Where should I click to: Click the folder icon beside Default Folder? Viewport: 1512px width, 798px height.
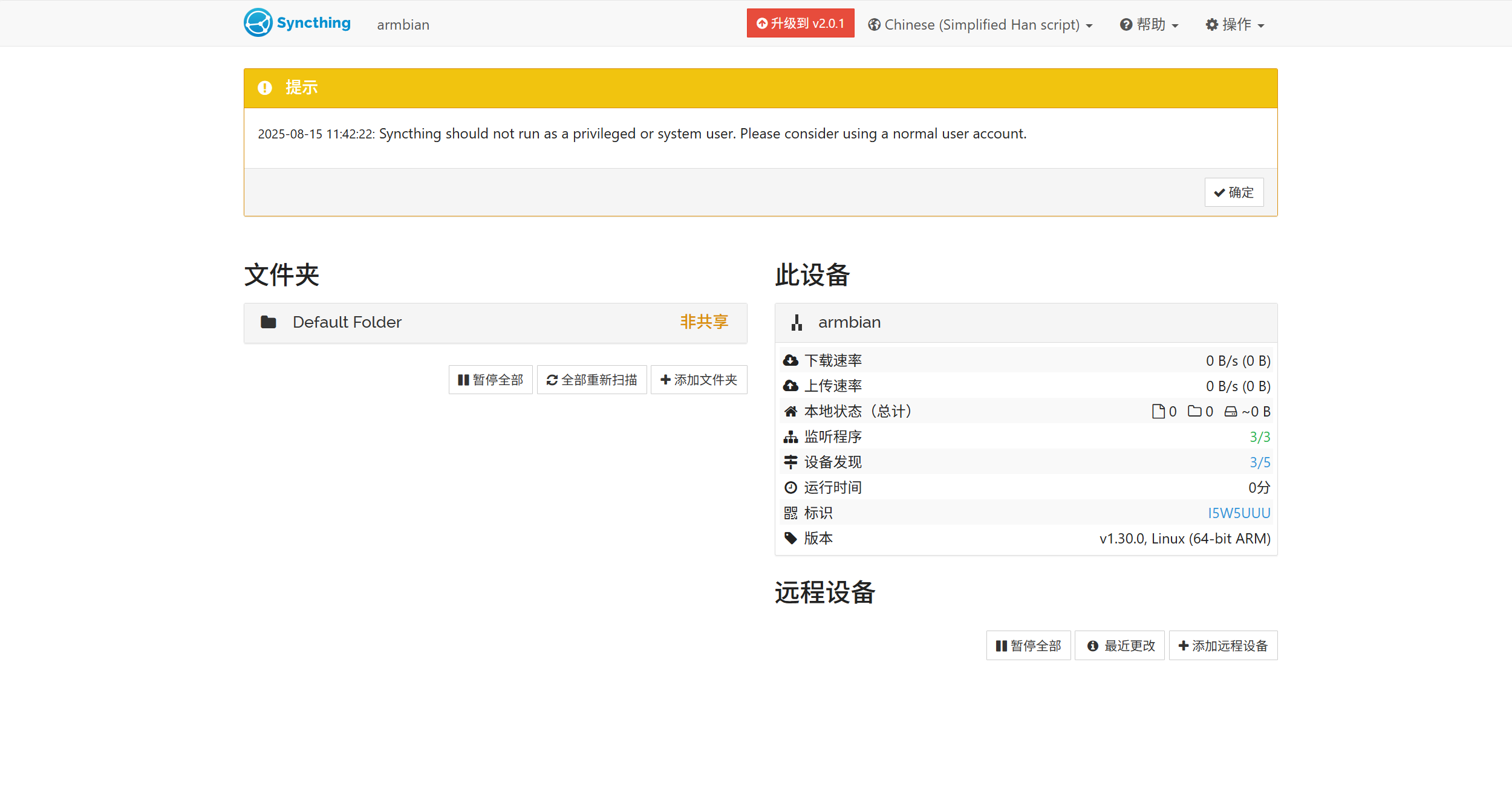[x=269, y=322]
